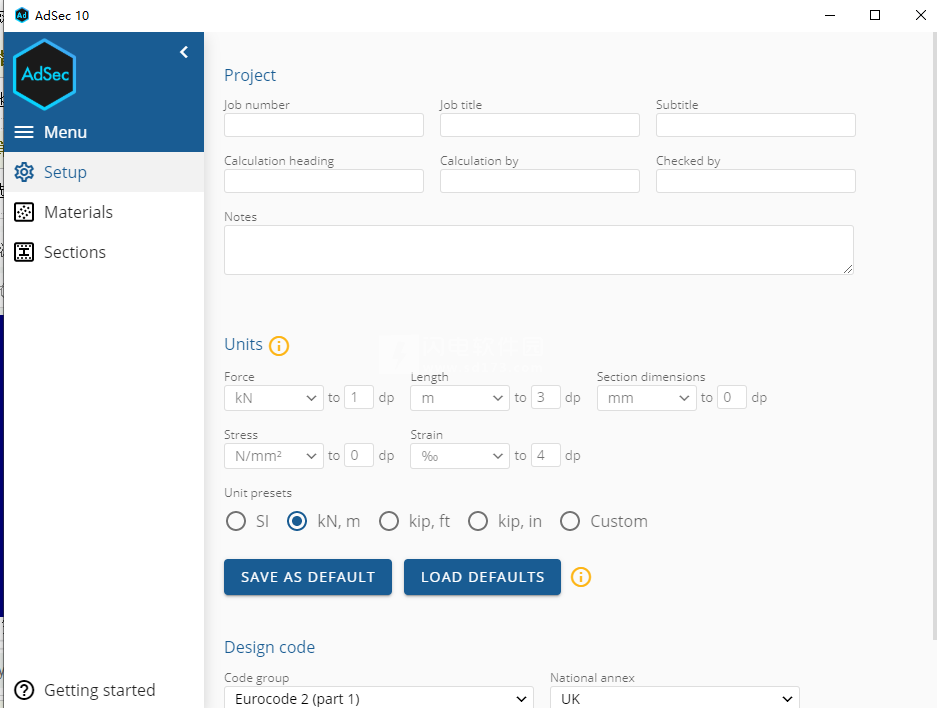Click the Sections sidebar icon
This screenshot has width=937, height=708.
click(x=24, y=252)
